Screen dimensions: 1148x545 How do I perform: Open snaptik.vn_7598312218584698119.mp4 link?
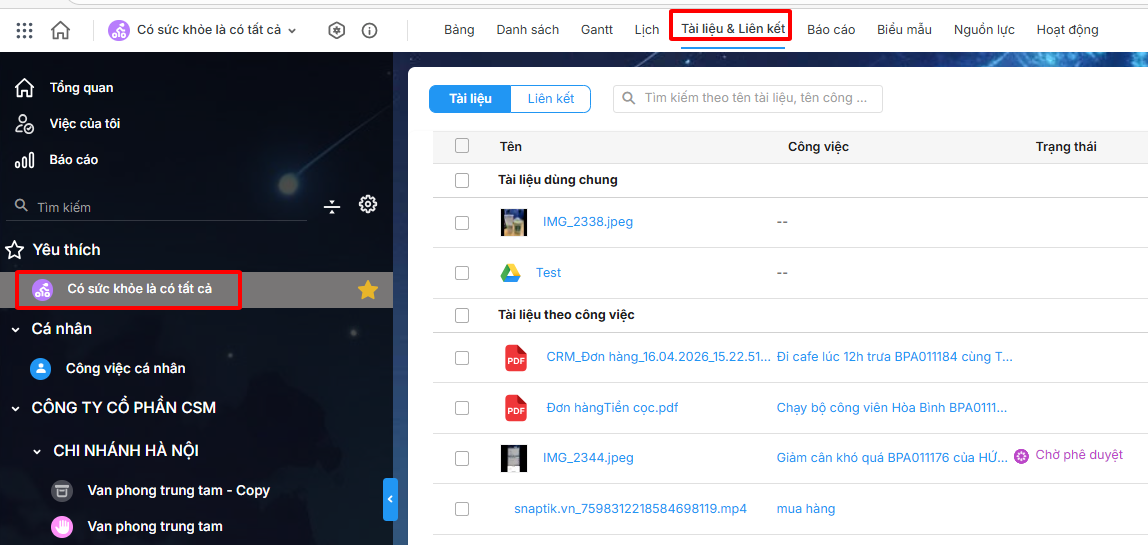coord(630,508)
